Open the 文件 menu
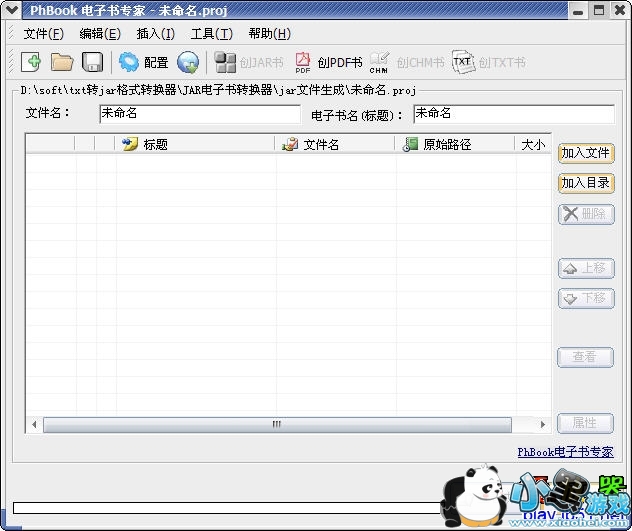Image resolution: width=632 pixels, height=531 pixels. pyautogui.click(x=43, y=33)
